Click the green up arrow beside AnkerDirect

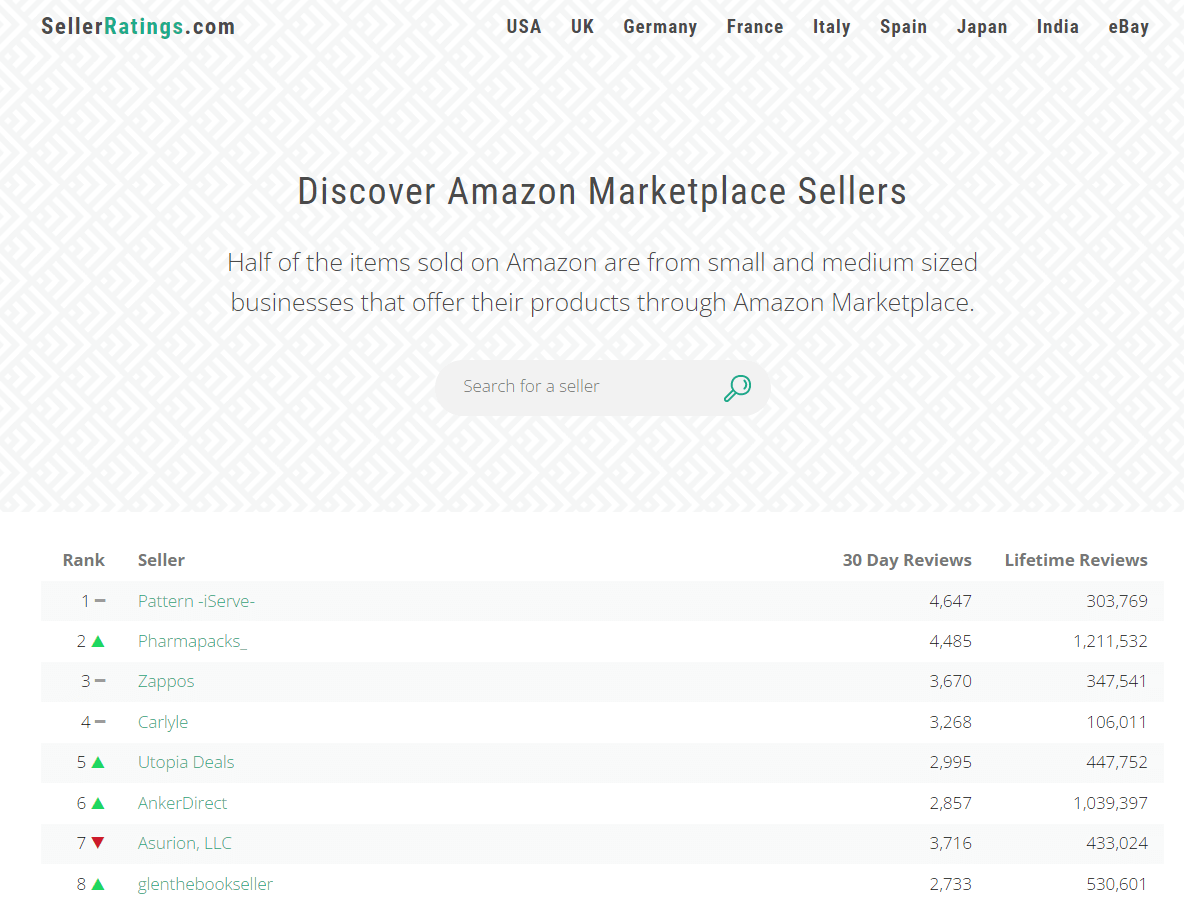pos(97,803)
